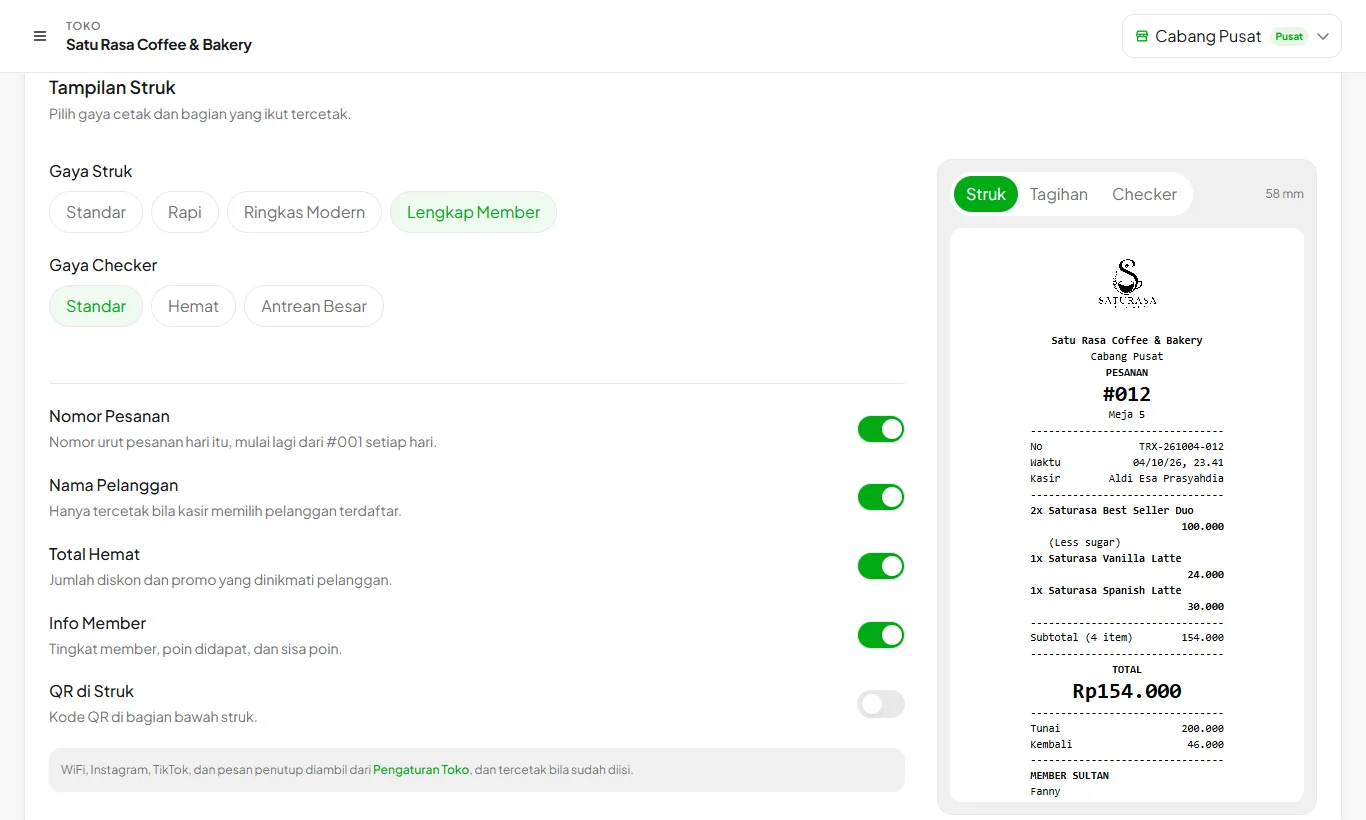Select the Standar receipt style
1366x820 pixels.
96,212
